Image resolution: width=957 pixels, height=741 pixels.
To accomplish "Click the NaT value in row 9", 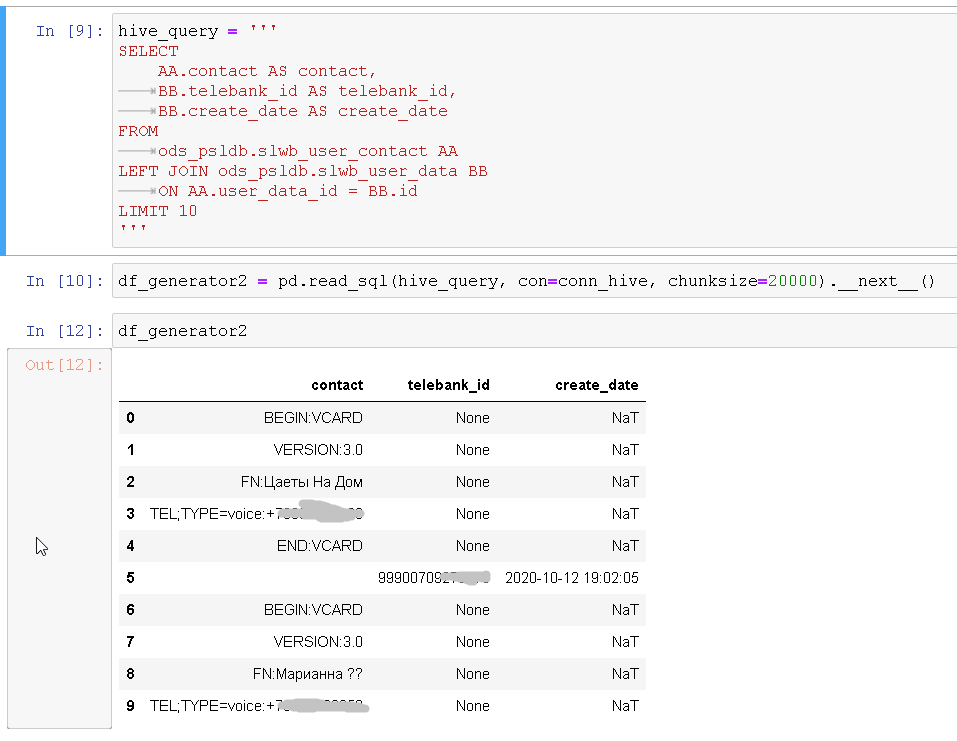I will coord(624,705).
